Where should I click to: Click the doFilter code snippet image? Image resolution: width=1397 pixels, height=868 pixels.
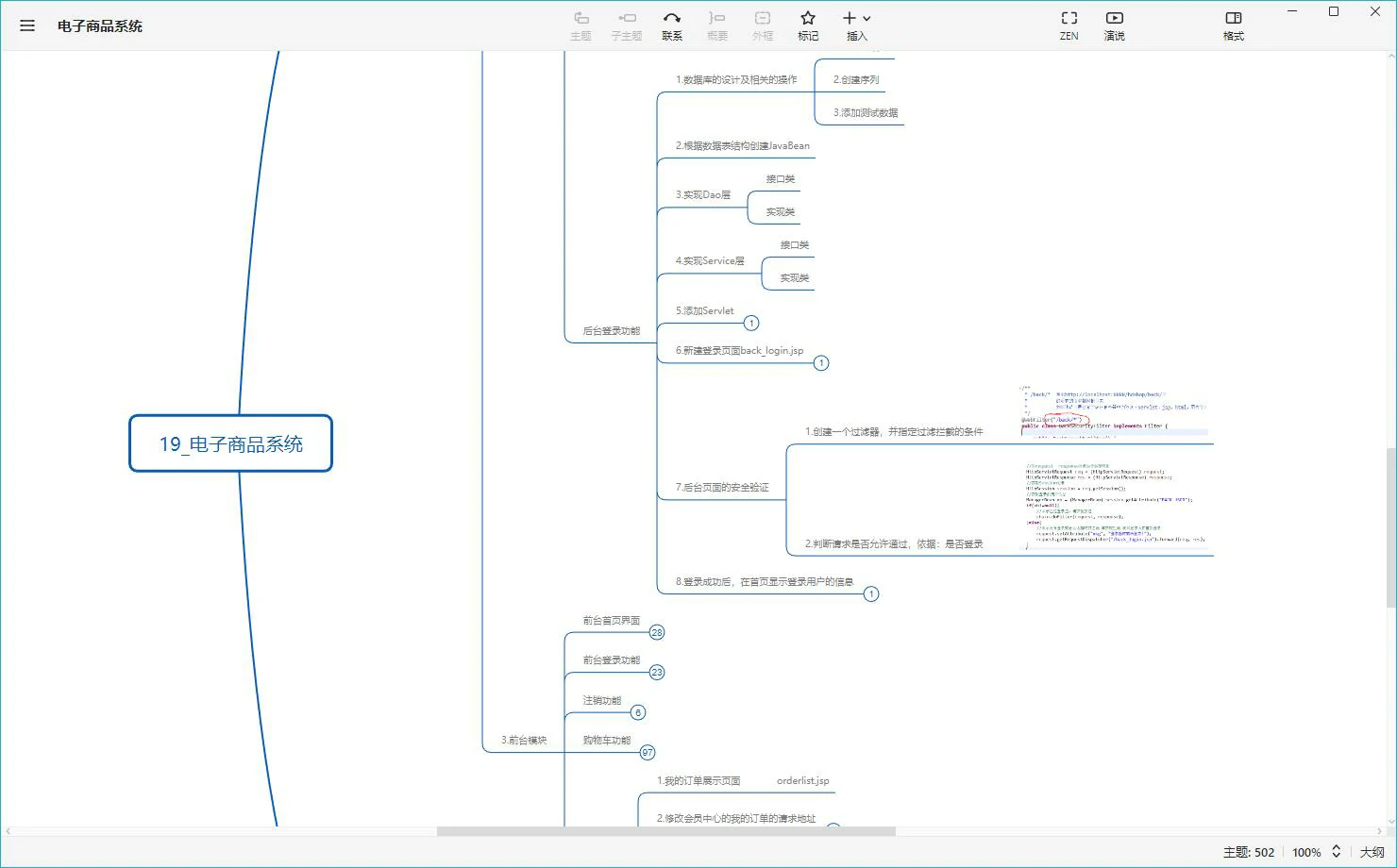1116,506
